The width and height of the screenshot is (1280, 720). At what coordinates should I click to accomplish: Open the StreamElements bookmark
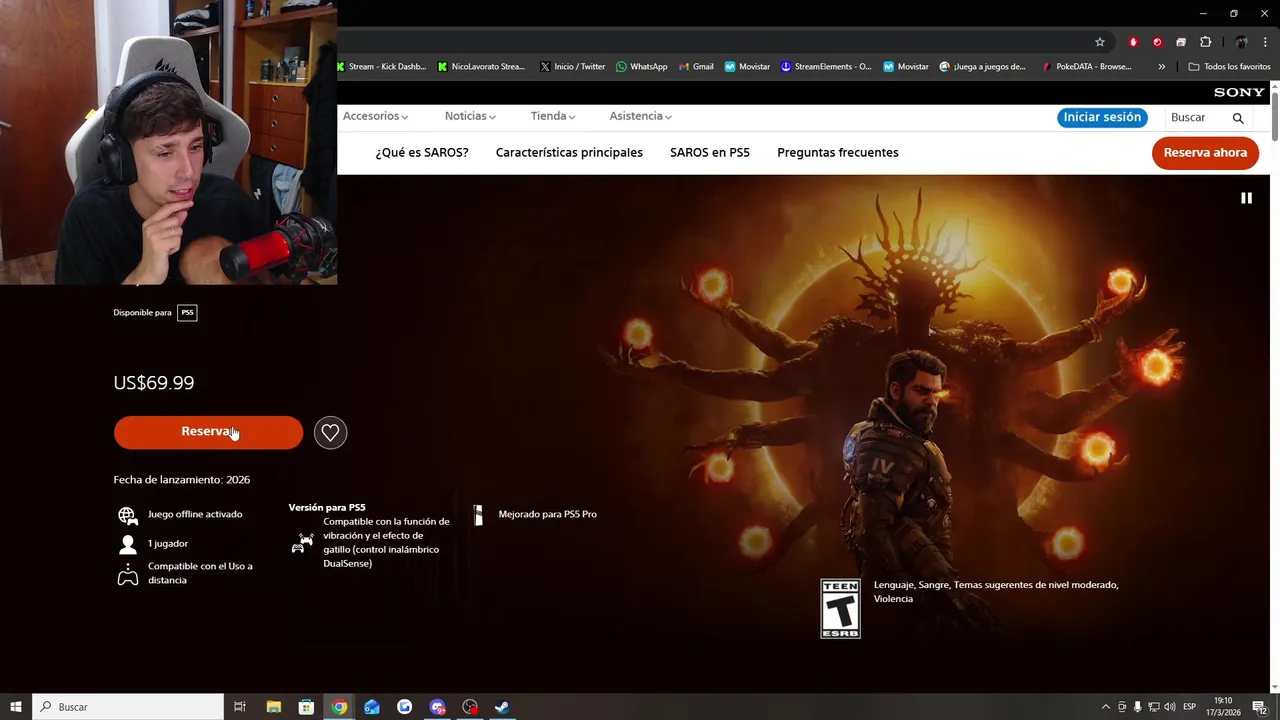click(x=825, y=67)
